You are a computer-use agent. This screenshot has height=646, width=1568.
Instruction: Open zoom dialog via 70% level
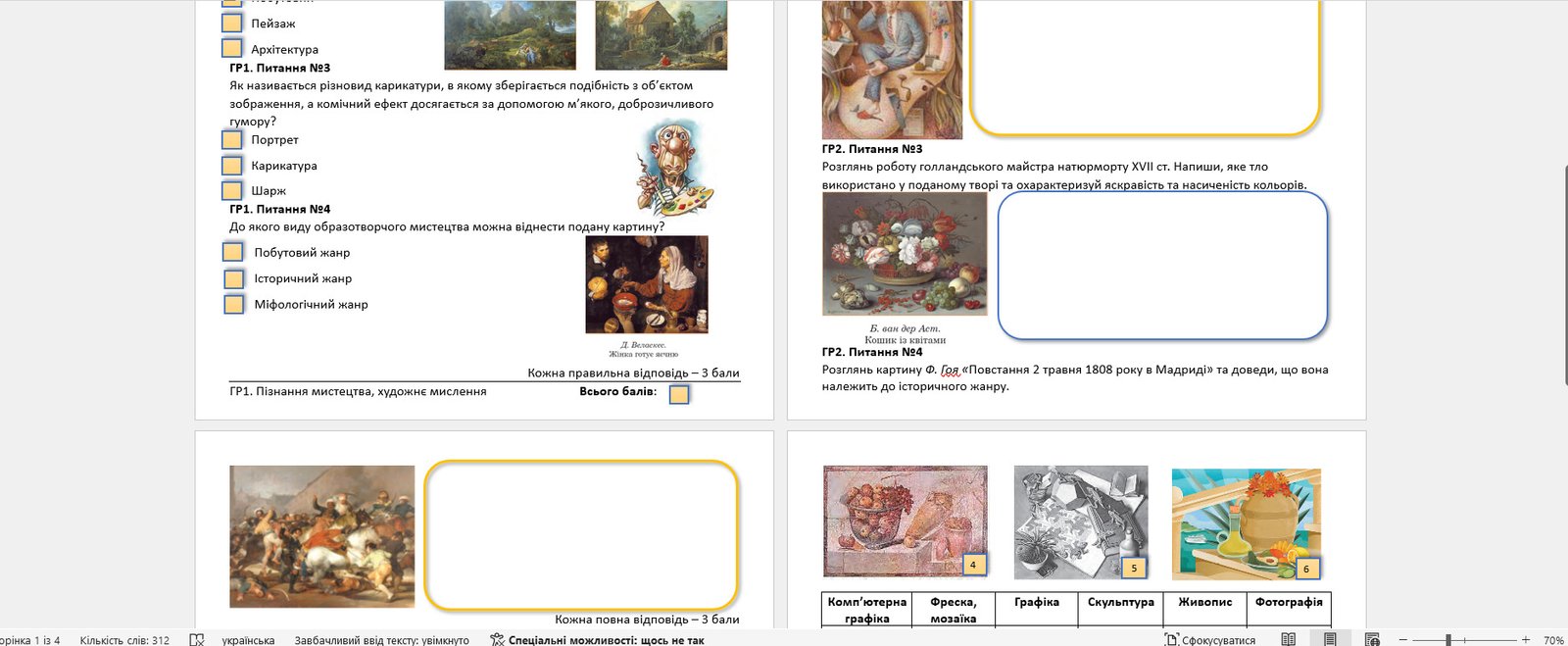[x=1553, y=640]
